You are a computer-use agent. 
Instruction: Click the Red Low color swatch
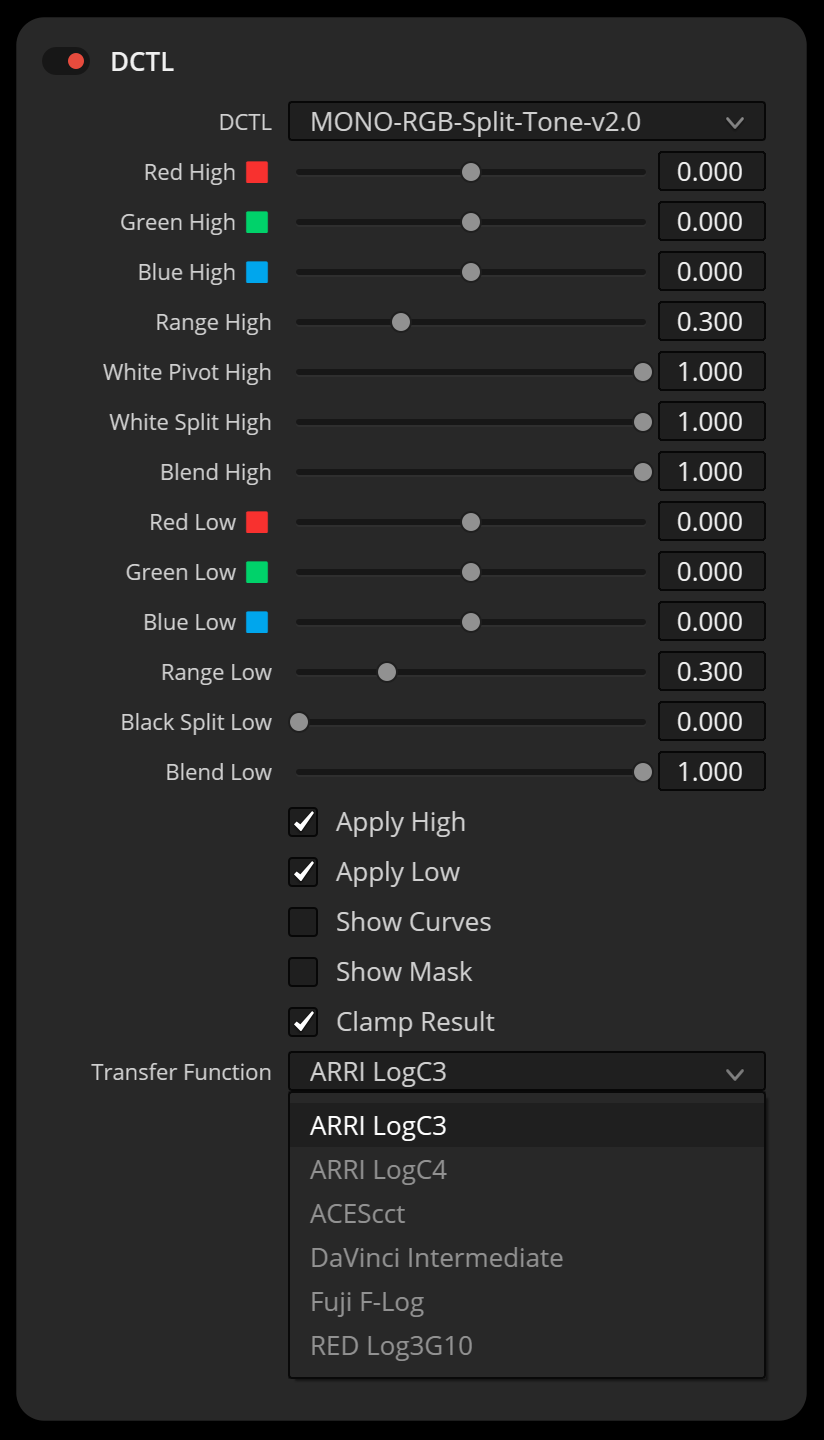click(x=257, y=522)
